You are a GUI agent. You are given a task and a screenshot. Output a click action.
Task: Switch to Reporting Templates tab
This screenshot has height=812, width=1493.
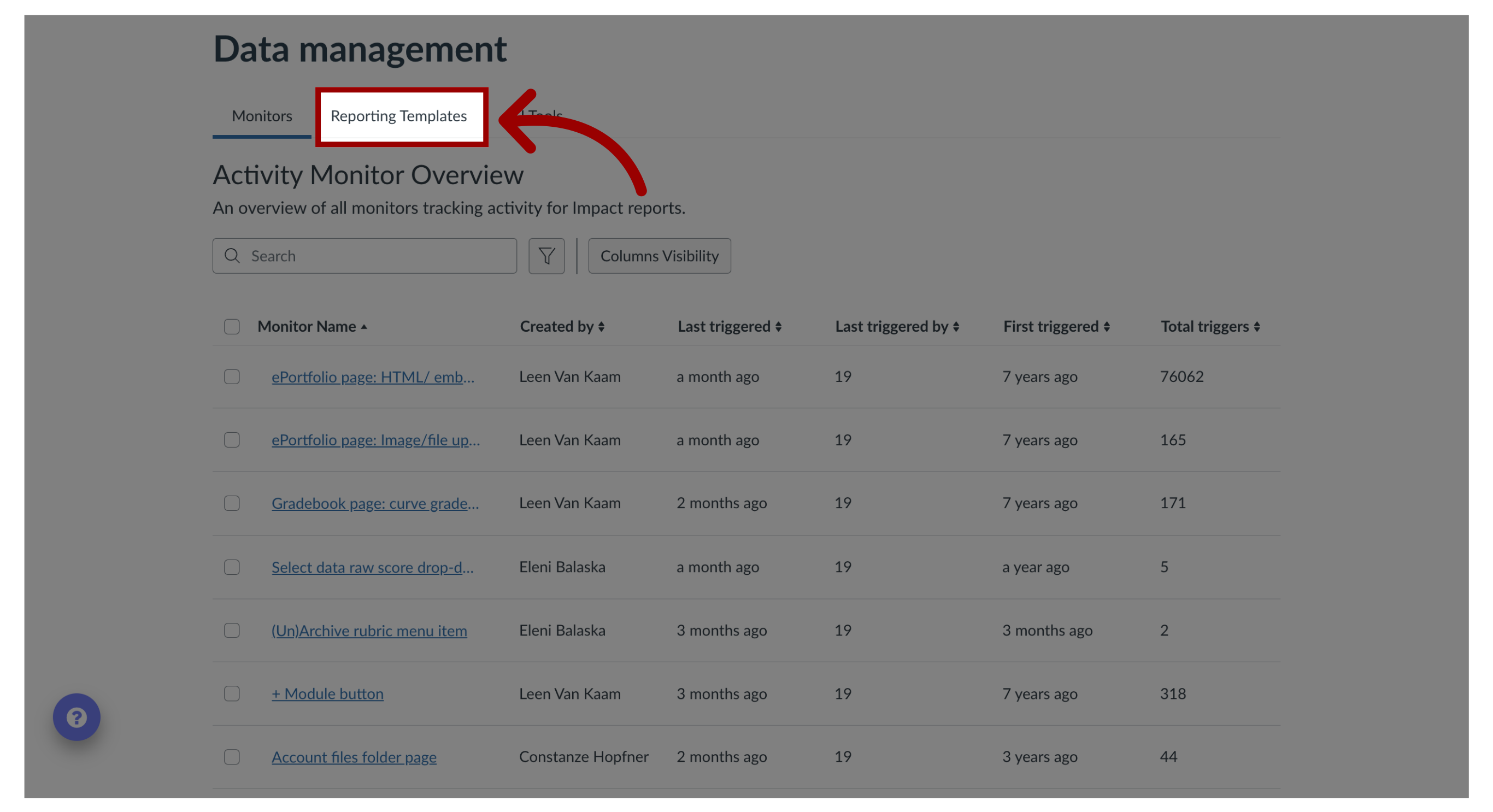[399, 115]
